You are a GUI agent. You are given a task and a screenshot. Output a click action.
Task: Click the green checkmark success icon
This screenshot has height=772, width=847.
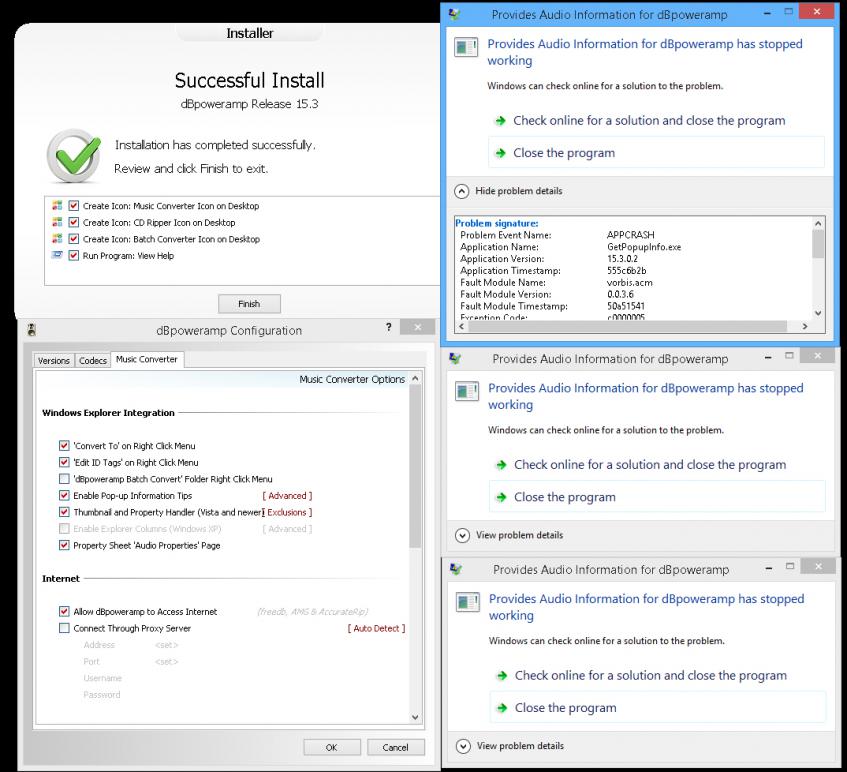point(73,155)
